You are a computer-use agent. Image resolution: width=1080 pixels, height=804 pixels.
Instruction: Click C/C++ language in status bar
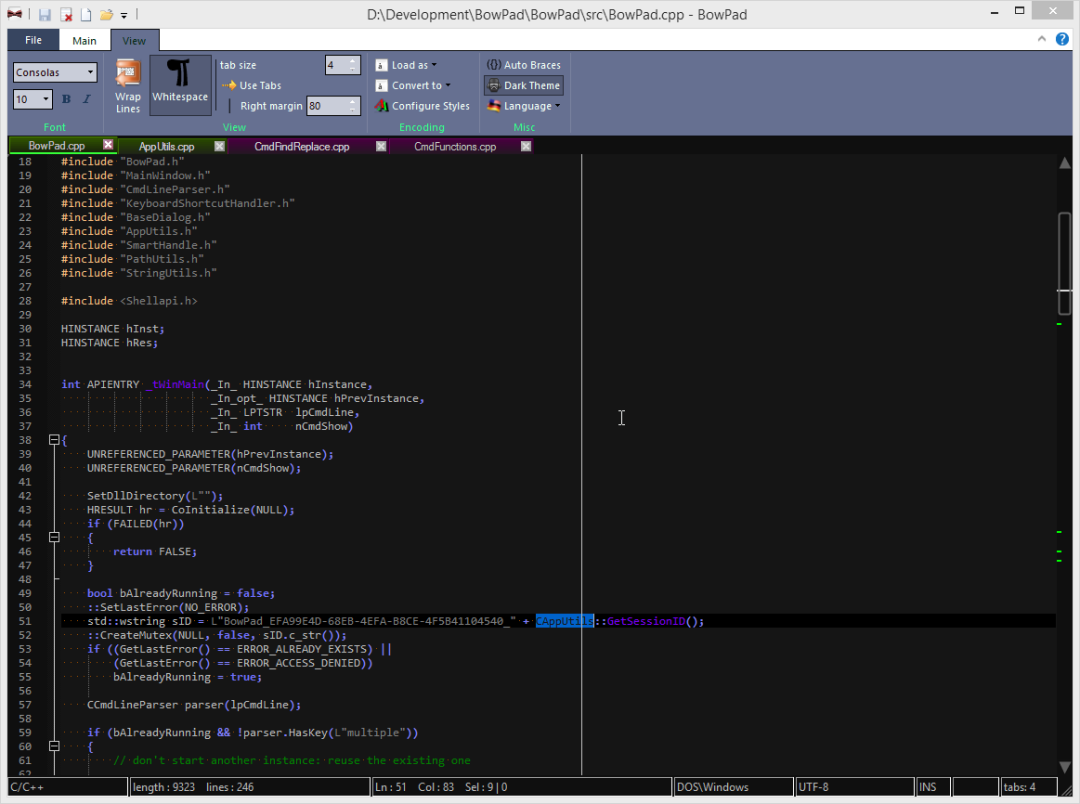click(68, 787)
